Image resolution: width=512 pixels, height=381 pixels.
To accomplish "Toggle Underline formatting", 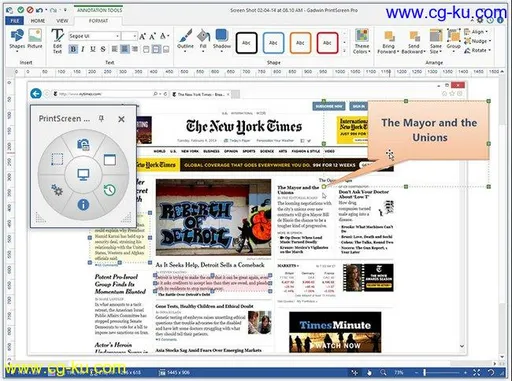I will pyautogui.click(x=93, y=49).
